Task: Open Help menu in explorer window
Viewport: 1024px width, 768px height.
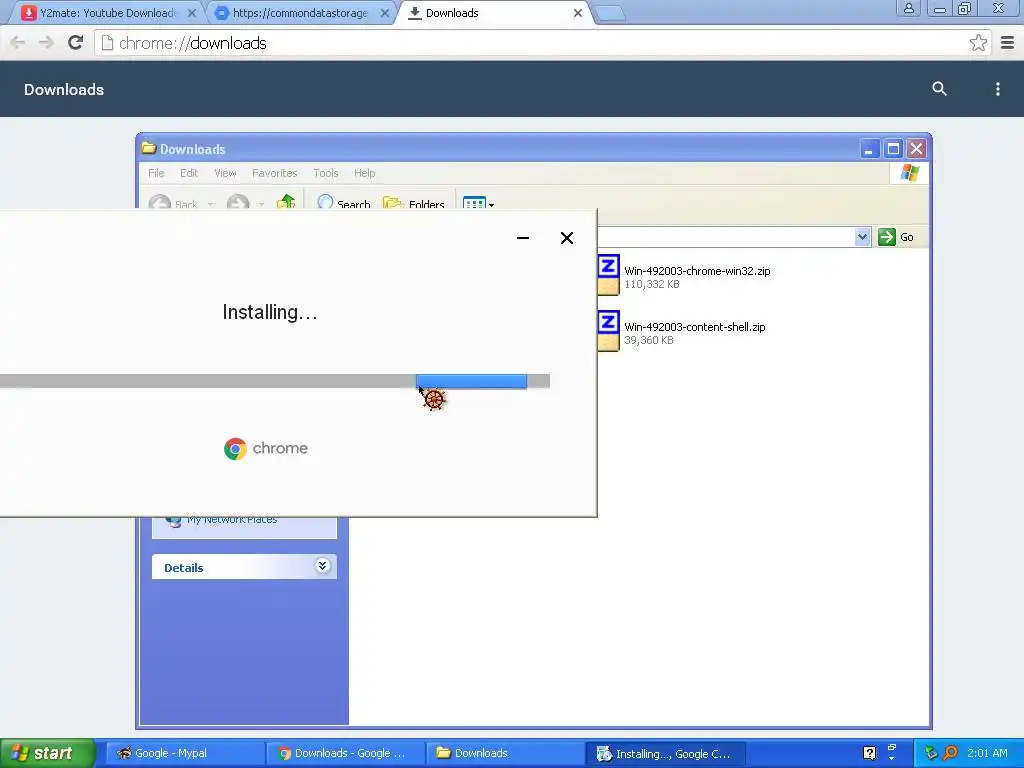Action: tap(364, 173)
